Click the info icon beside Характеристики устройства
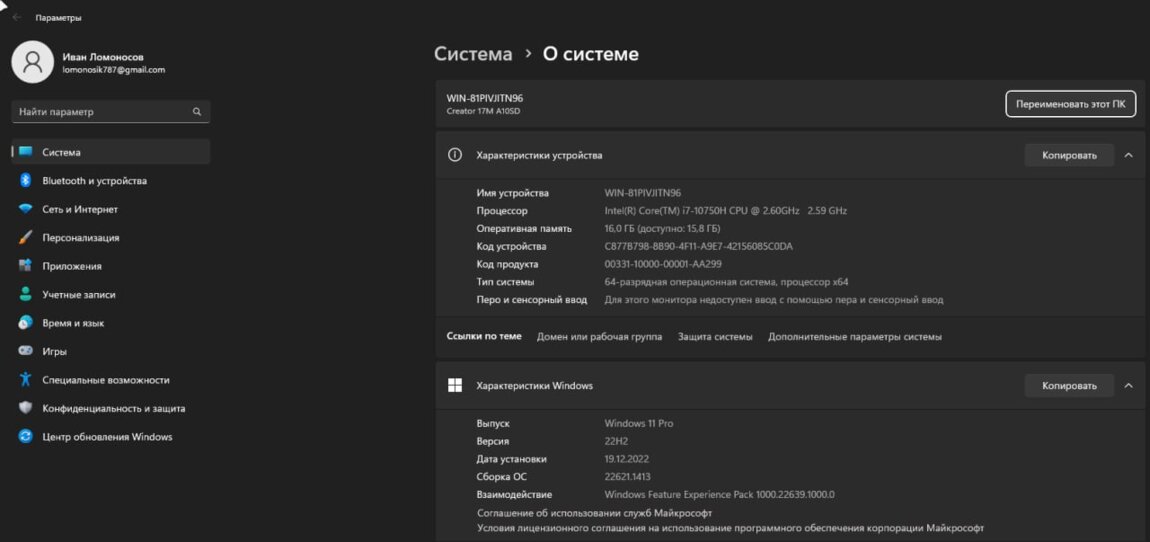Screen dimensions: 1150x542 [455, 155]
